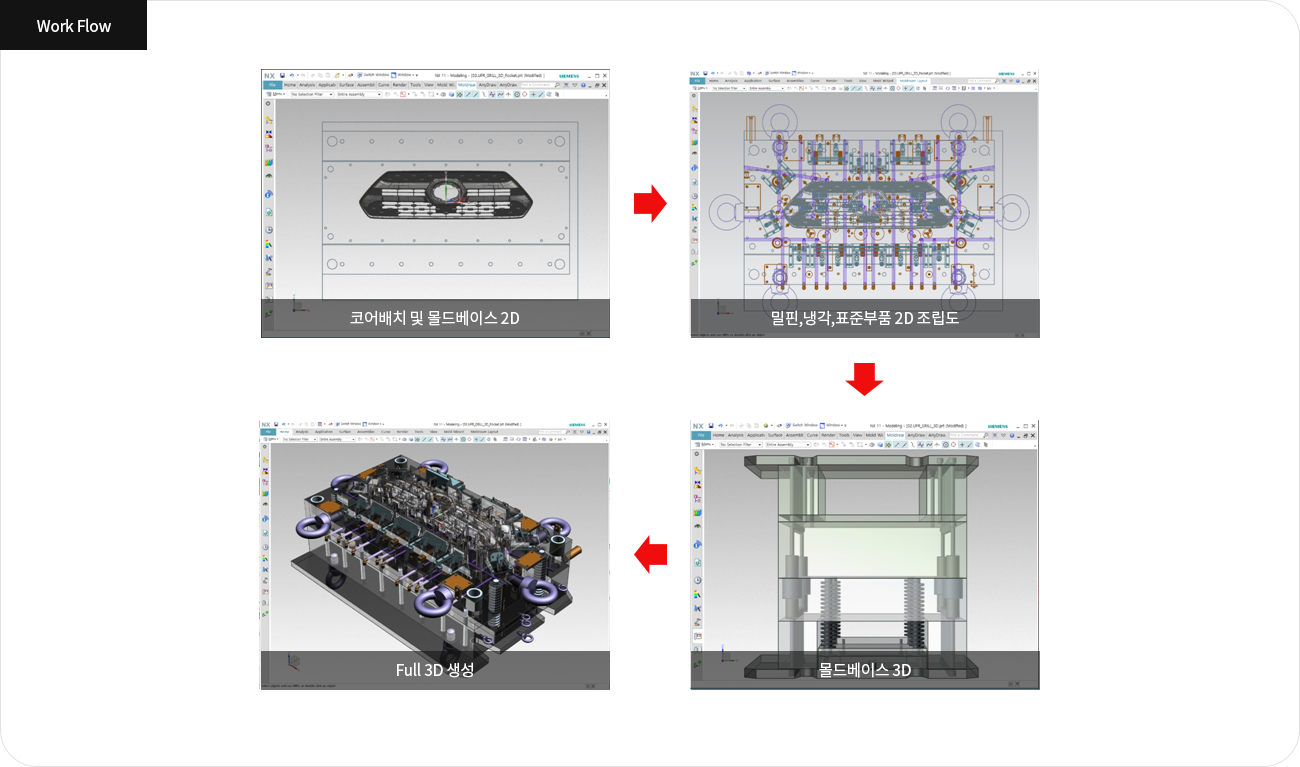Open Assembly Navigator icon in 코어배치 screenshot sidebar
This screenshot has height=767, width=1300.
coord(269,120)
